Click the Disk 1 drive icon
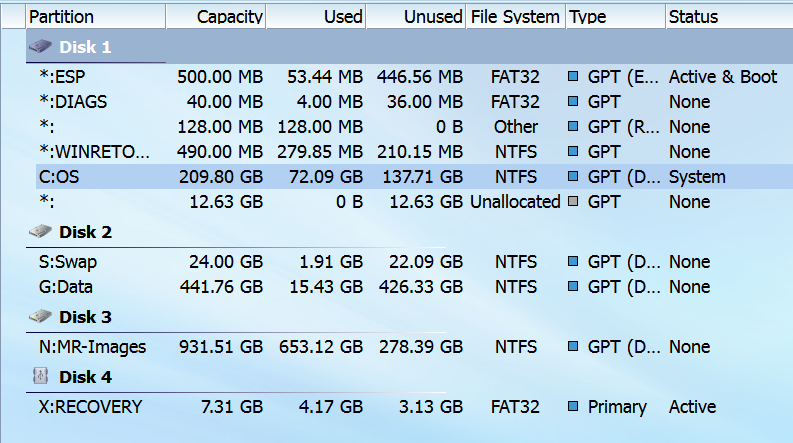The width and height of the screenshot is (793, 443). (41, 47)
